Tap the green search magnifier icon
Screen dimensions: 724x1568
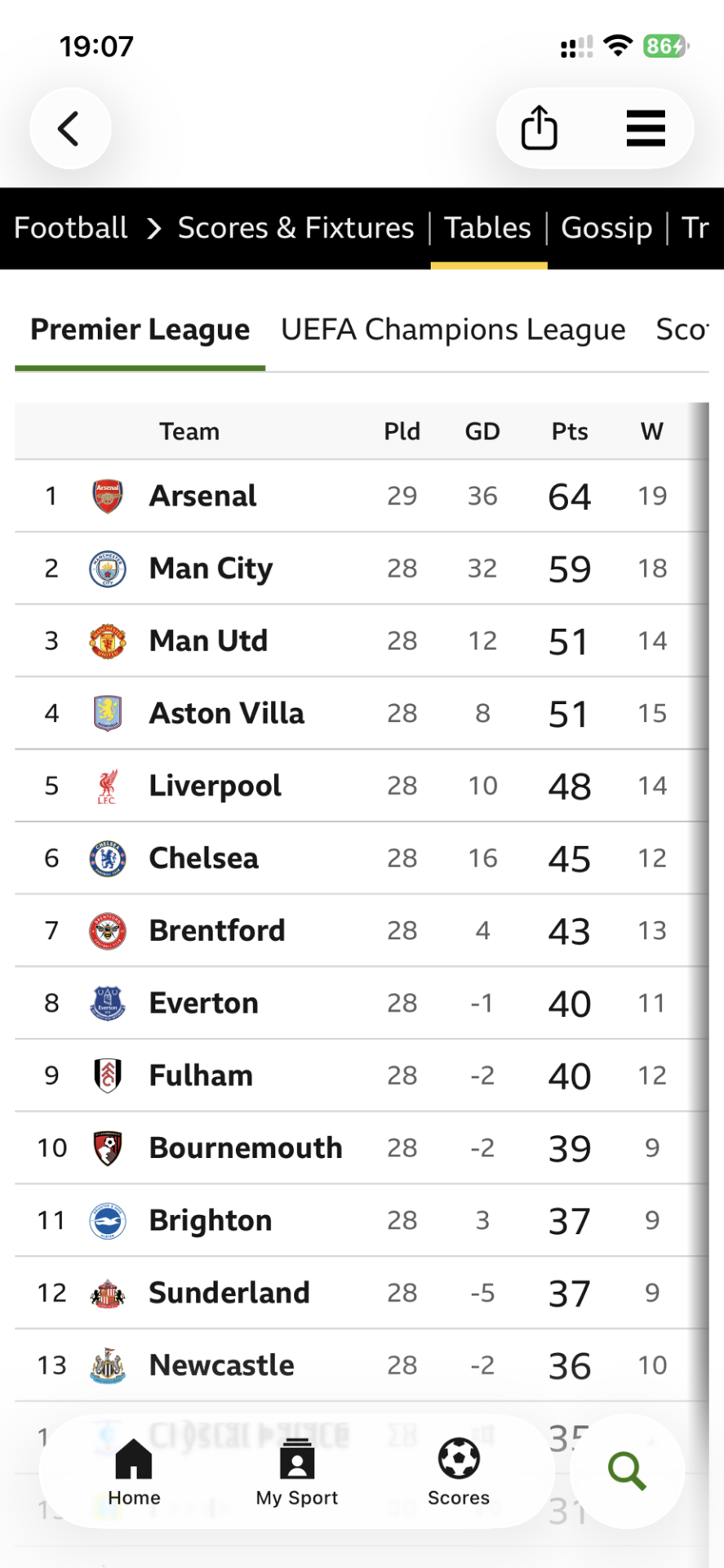(x=627, y=1471)
